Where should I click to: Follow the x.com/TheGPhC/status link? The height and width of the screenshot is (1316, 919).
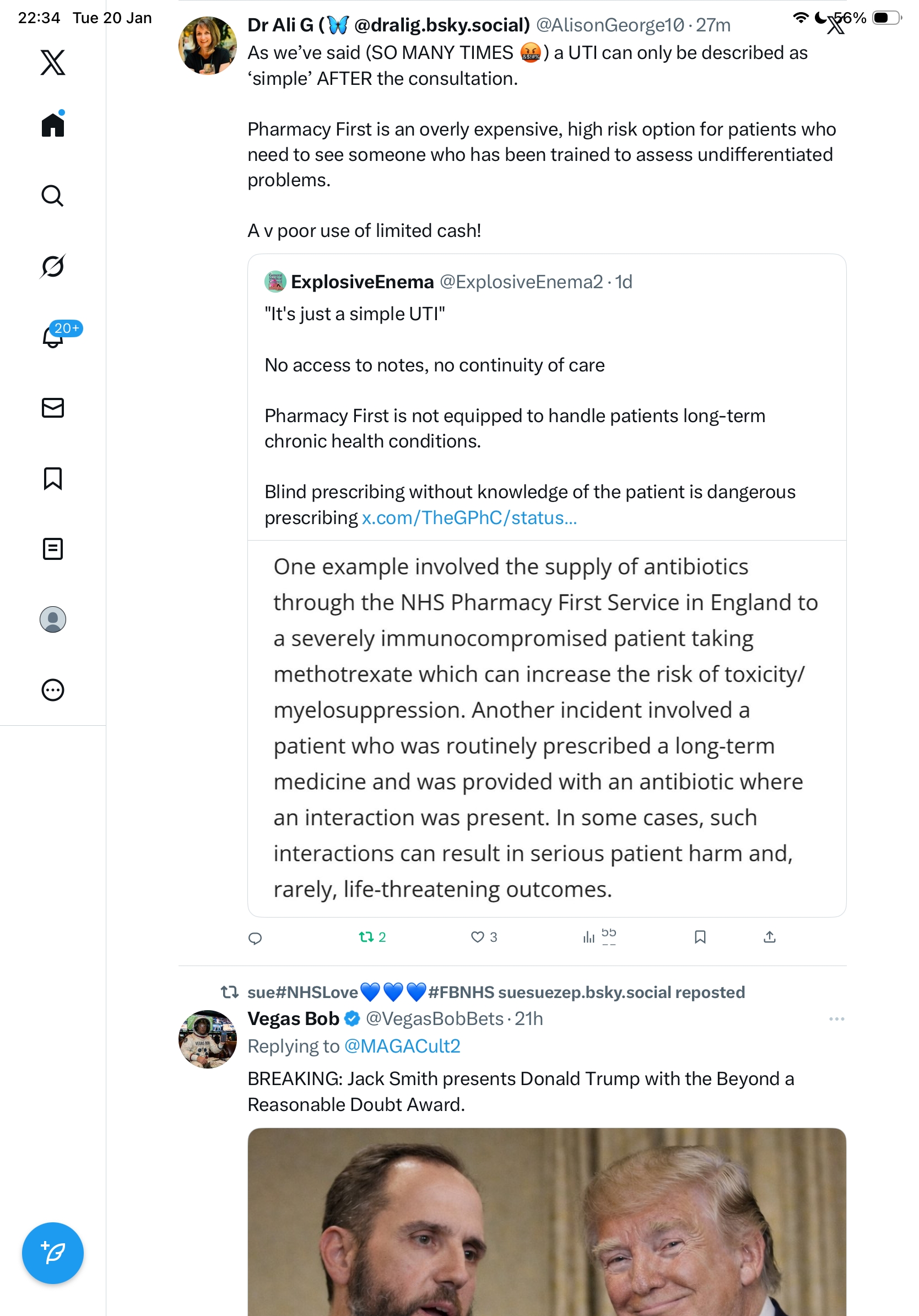[x=469, y=518]
